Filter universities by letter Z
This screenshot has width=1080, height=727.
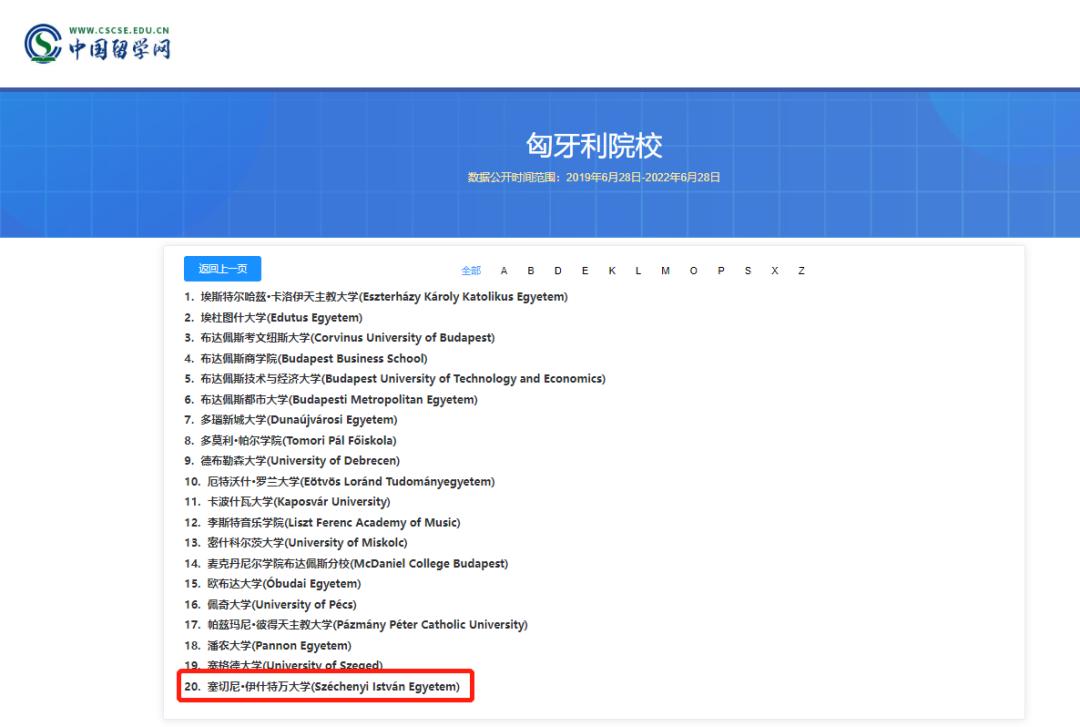click(800, 270)
